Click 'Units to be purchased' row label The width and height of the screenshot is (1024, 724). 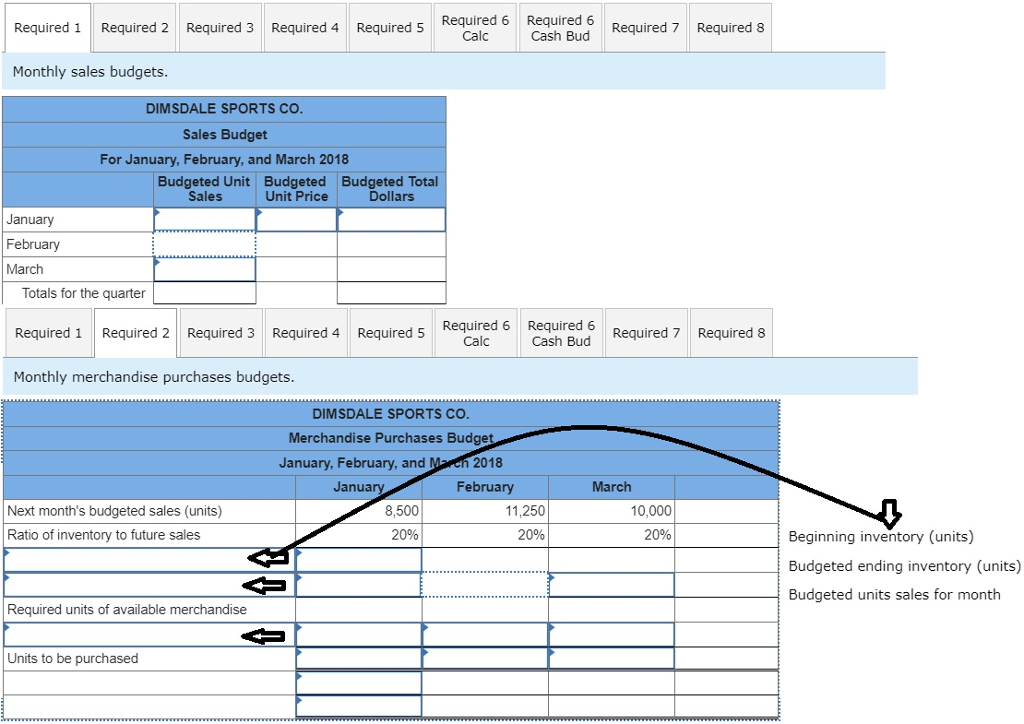click(72, 658)
